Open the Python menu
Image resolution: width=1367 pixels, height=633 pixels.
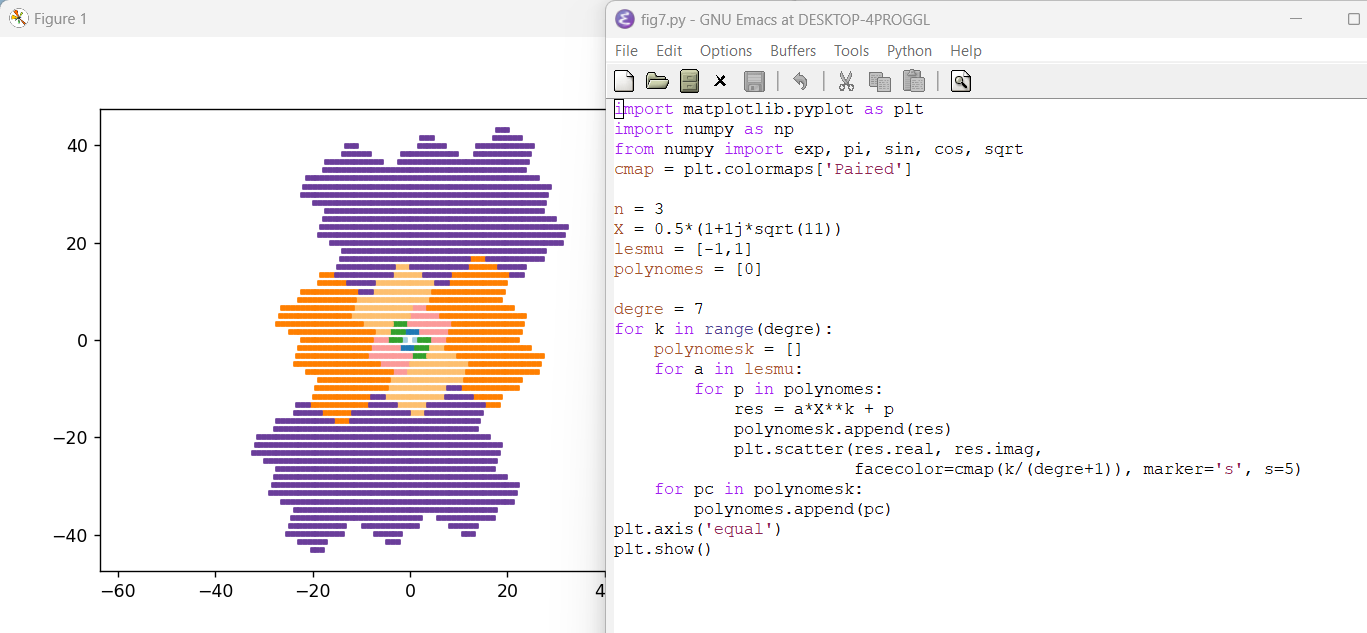pos(909,51)
